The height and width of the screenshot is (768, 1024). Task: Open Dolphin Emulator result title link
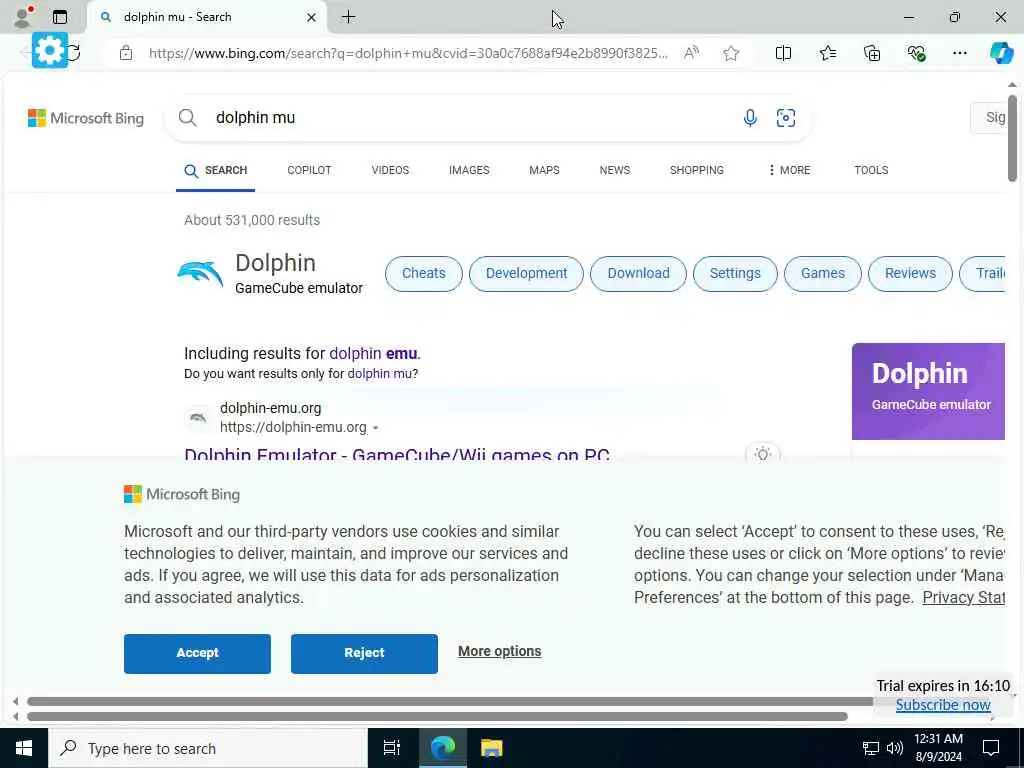tap(397, 455)
